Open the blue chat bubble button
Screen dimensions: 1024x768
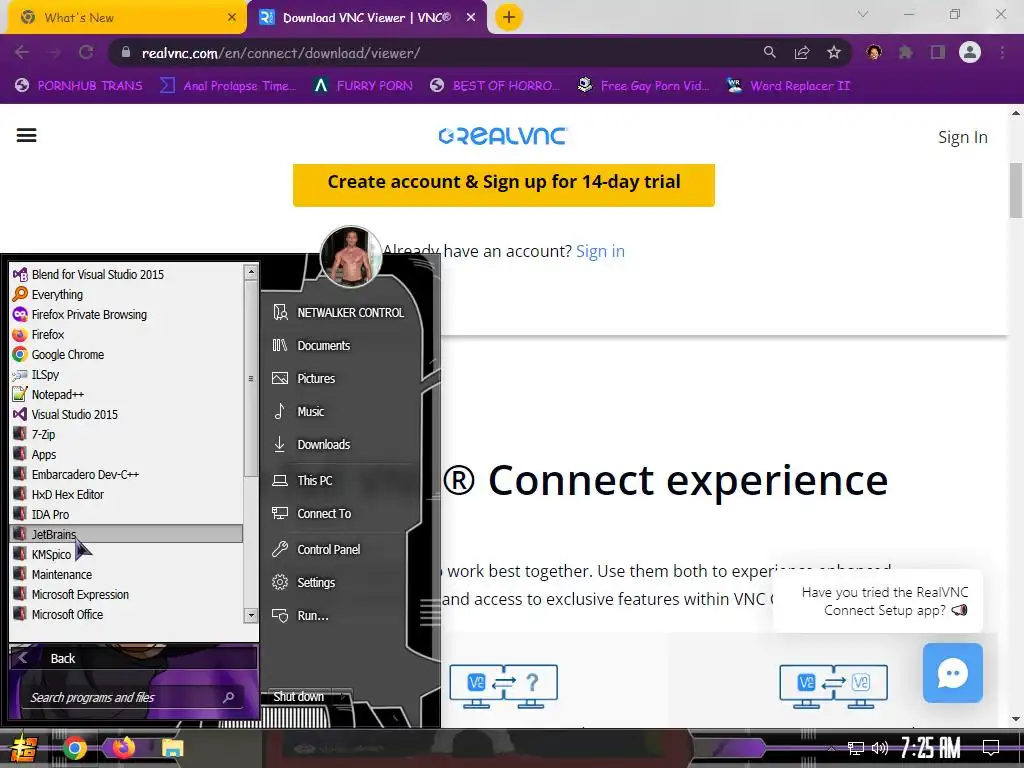pos(953,673)
